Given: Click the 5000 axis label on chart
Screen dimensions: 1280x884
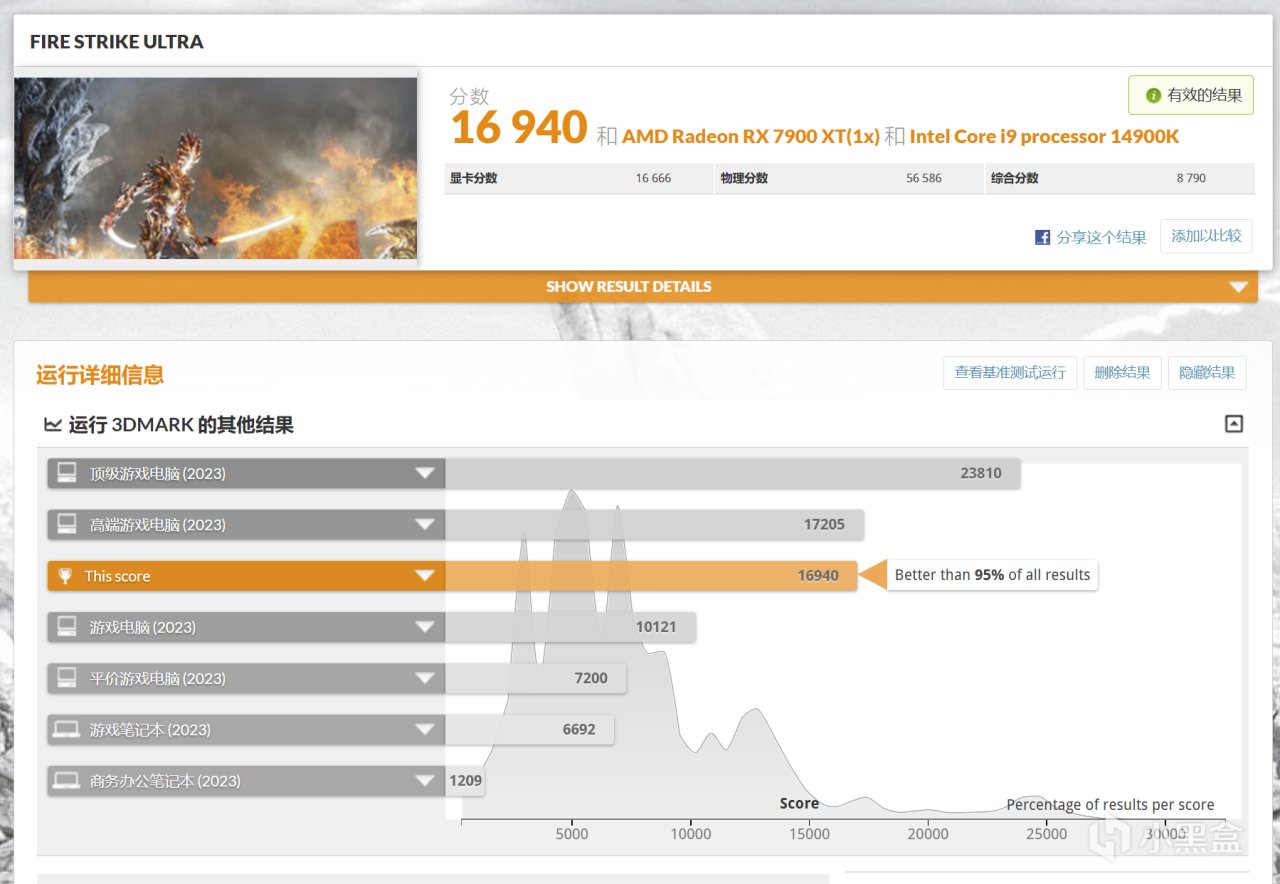Looking at the screenshot, I should [x=572, y=834].
